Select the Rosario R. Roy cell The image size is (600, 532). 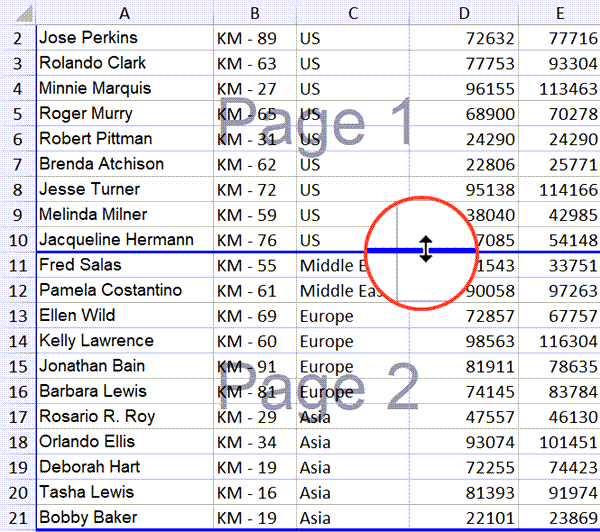(124, 417)
